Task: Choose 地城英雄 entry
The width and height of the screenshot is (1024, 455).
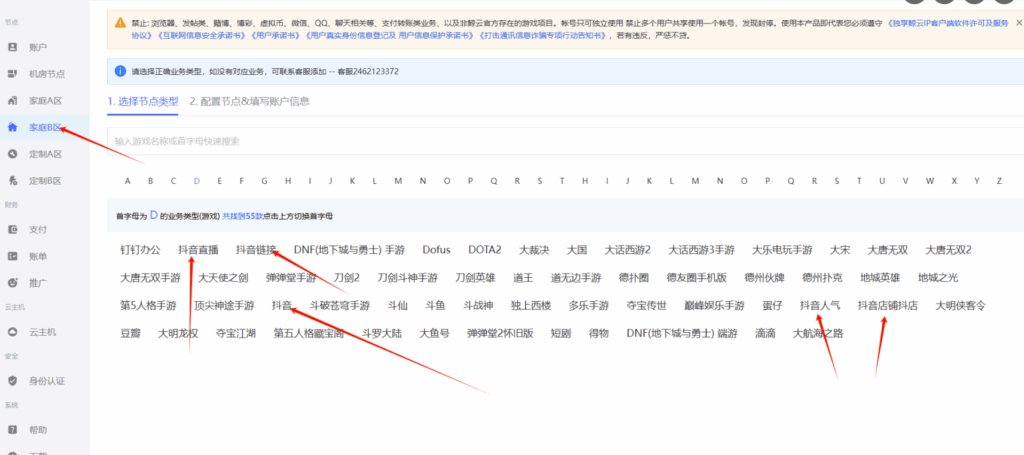Action: click(880, 277)
